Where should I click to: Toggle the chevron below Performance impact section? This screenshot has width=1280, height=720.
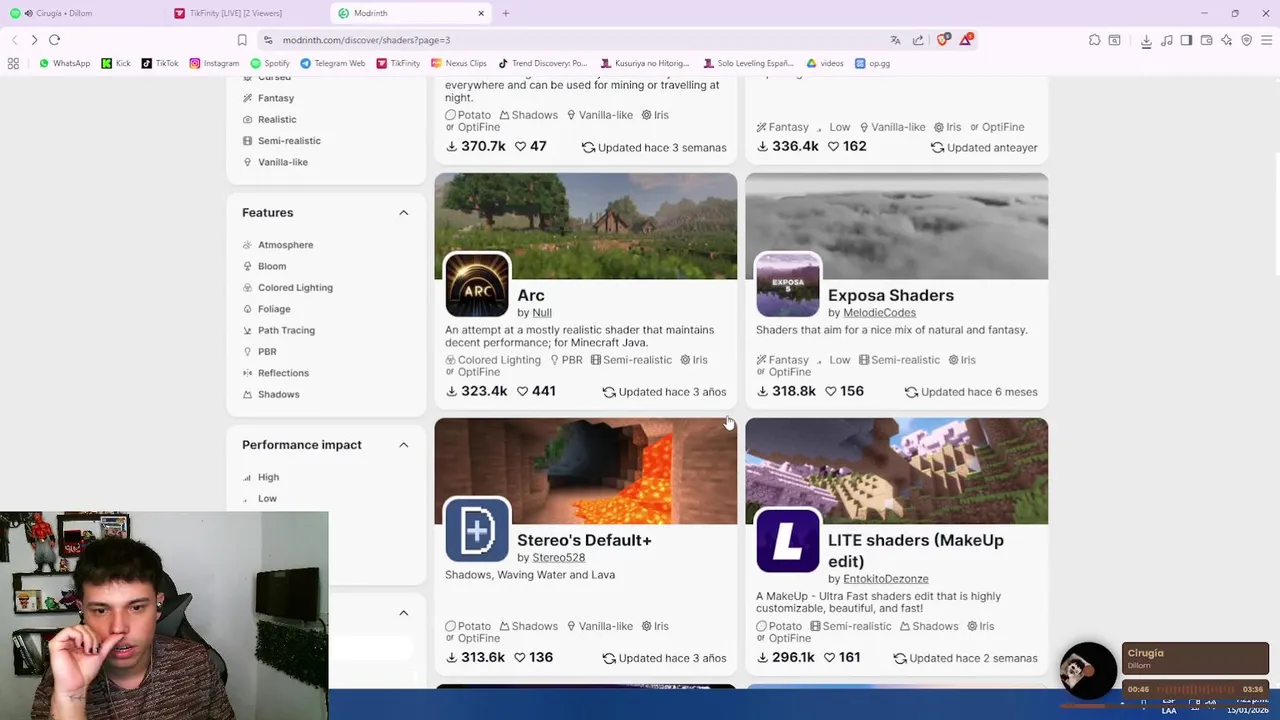404,613
